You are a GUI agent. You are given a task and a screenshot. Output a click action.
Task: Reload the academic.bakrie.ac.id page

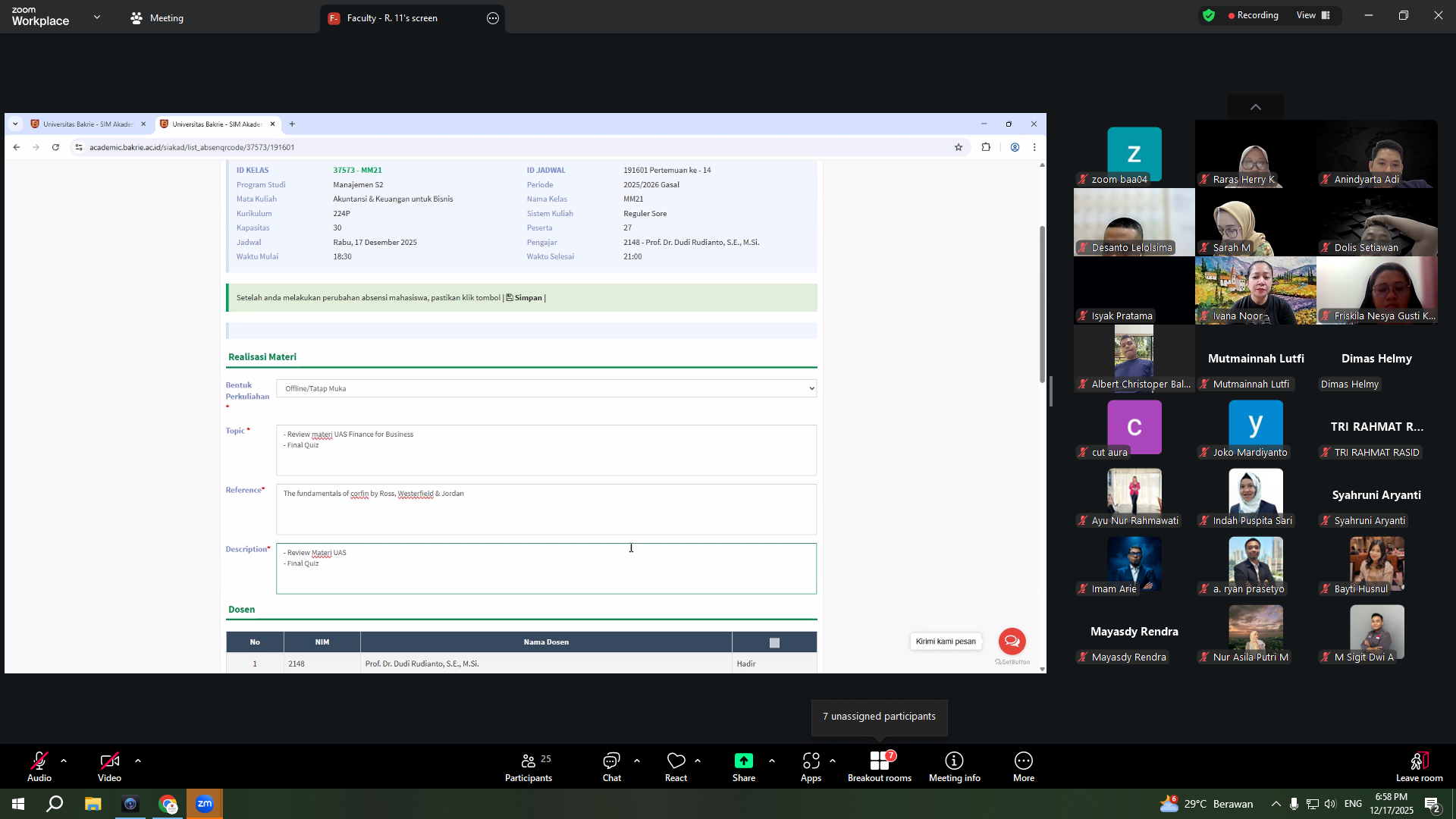55,147
